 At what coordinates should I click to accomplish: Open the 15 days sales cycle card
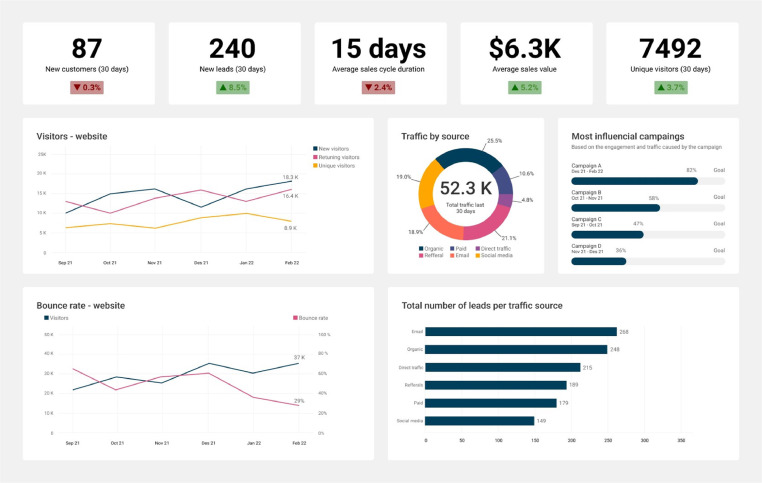click(x=380, y=63)
